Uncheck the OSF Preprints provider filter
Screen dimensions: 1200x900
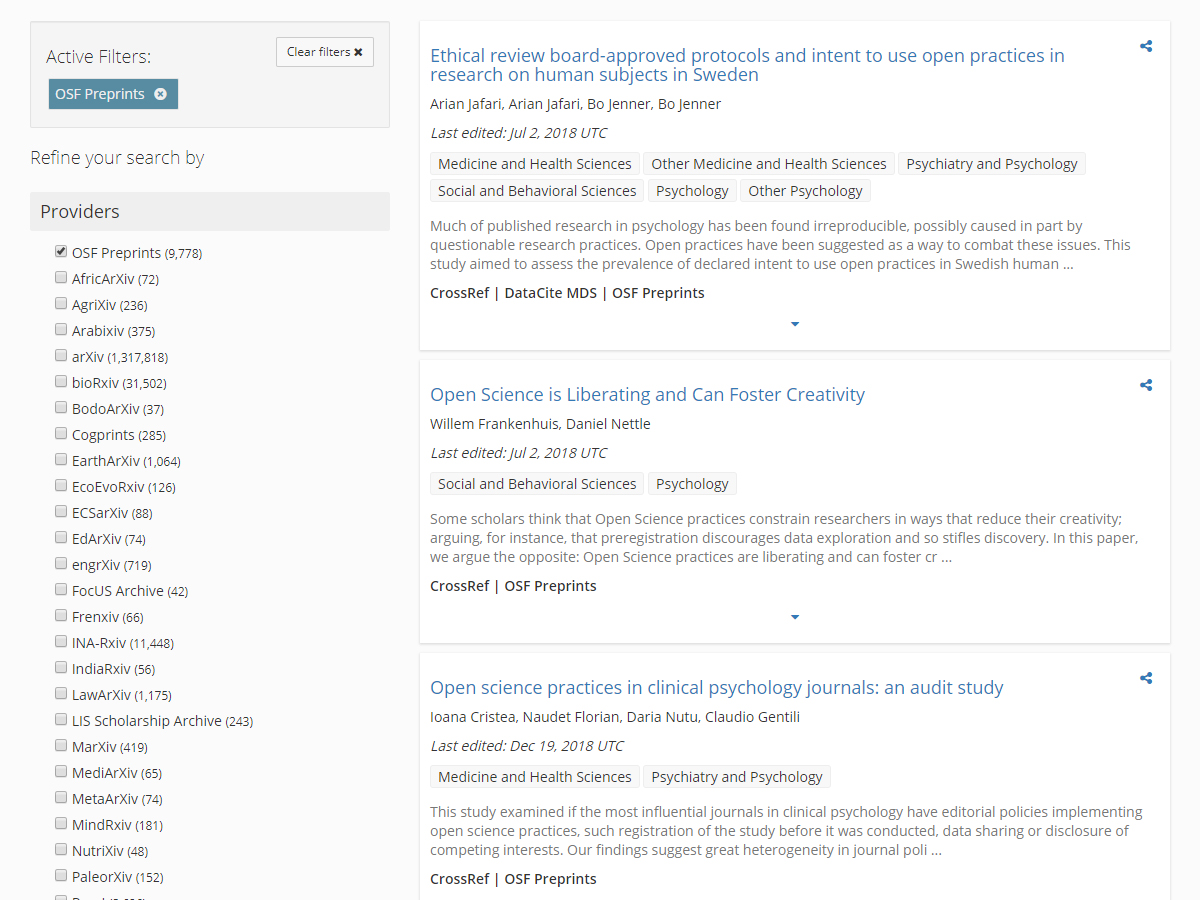point(61,251)
